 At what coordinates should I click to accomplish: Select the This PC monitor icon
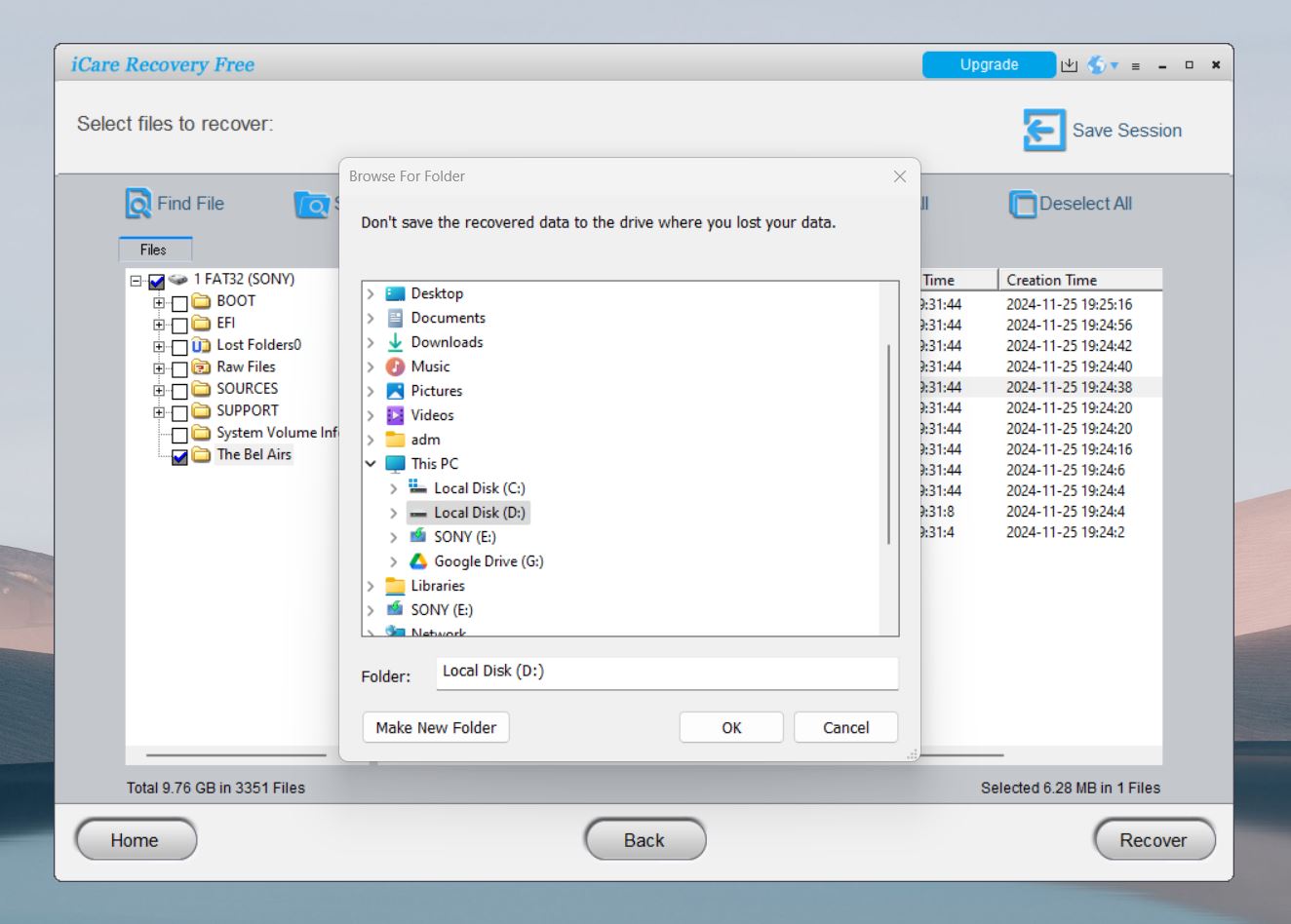tap(395, 464)
